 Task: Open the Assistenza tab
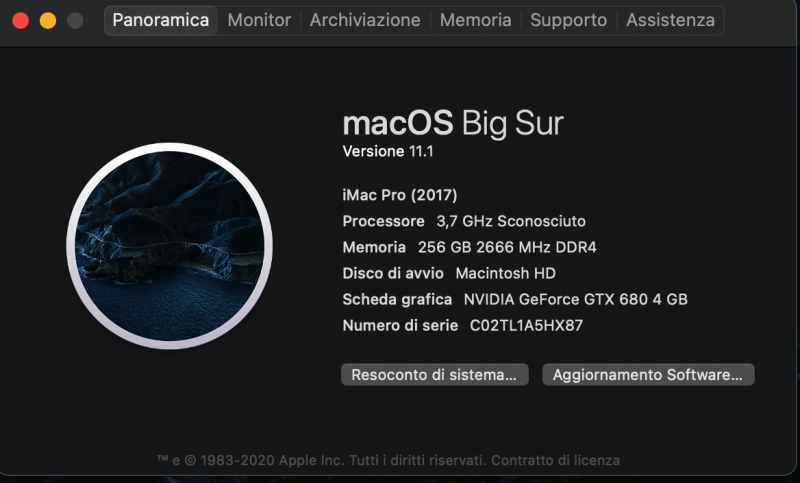pyautogui.click(x=670, y=20)
